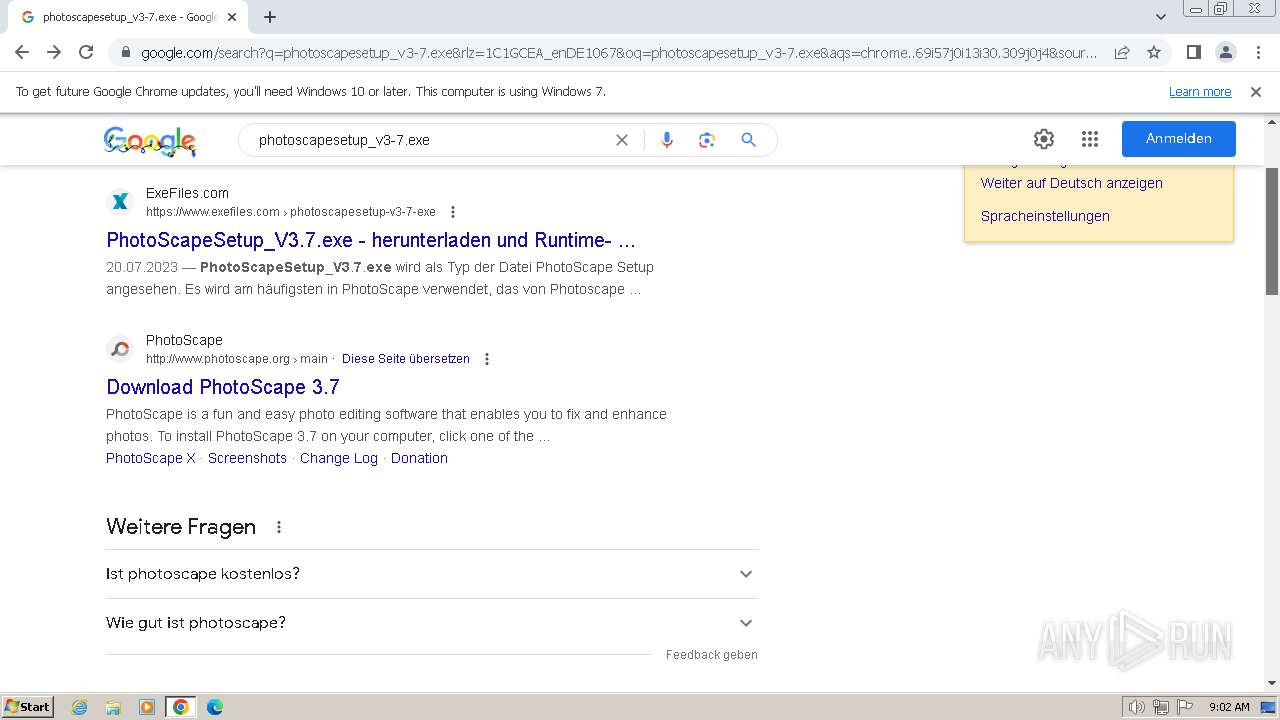1280x720 pixels.
Task: Click the Chrome address bar URL
Action: pos(619,53)
